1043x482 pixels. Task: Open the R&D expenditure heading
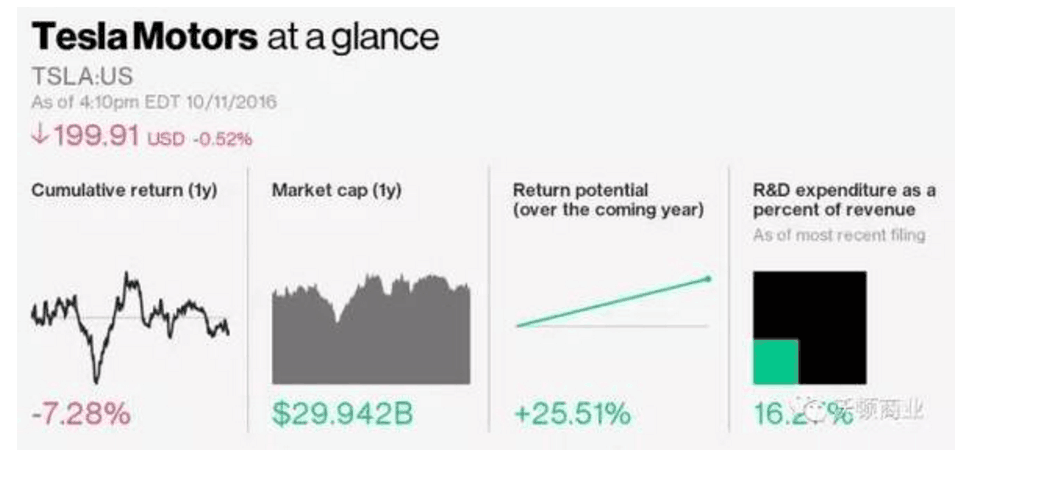[x=845, y=200]
